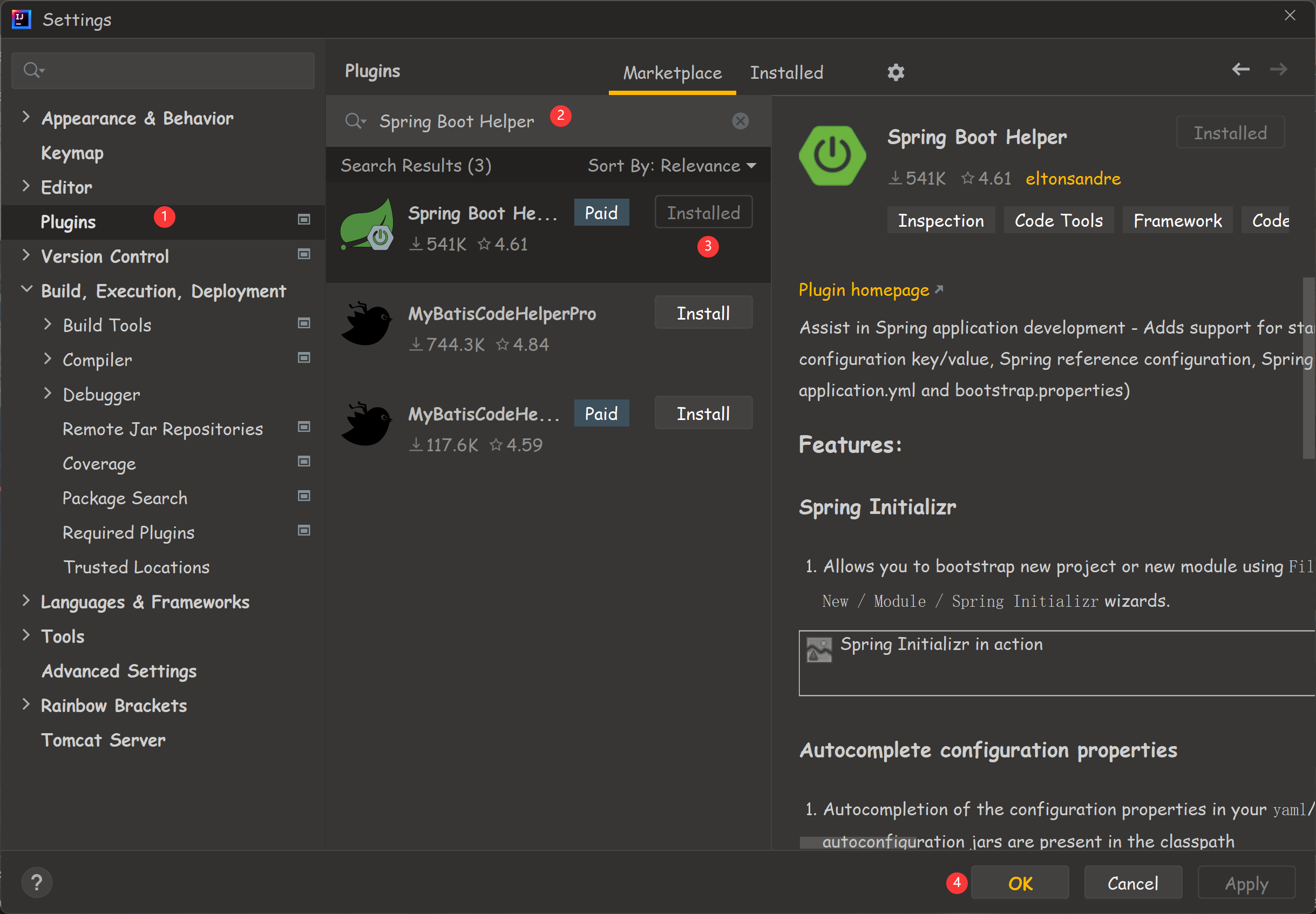The height and width of the screenshot is (914, 1316).
Task: Click OK to confirm settings
Action: tap(1020, 883)
